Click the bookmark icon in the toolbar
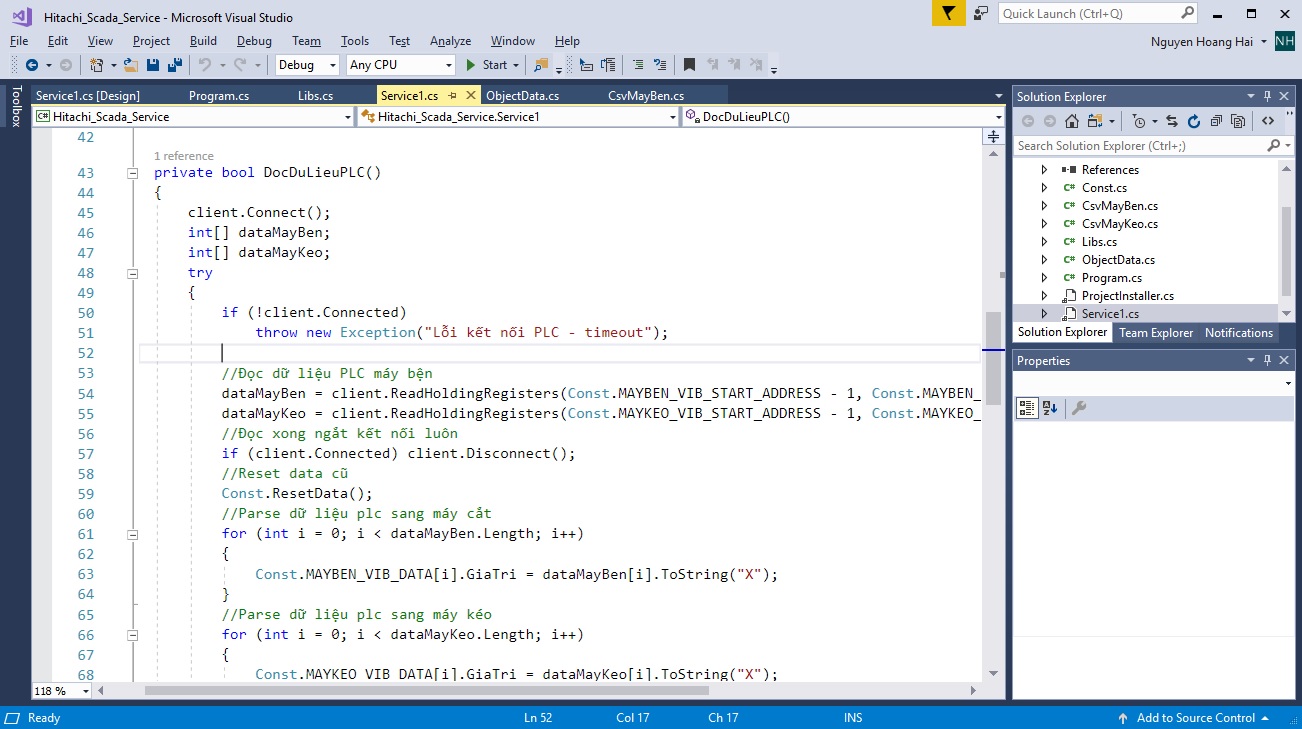1302x729 pixels. coord(689,65)
